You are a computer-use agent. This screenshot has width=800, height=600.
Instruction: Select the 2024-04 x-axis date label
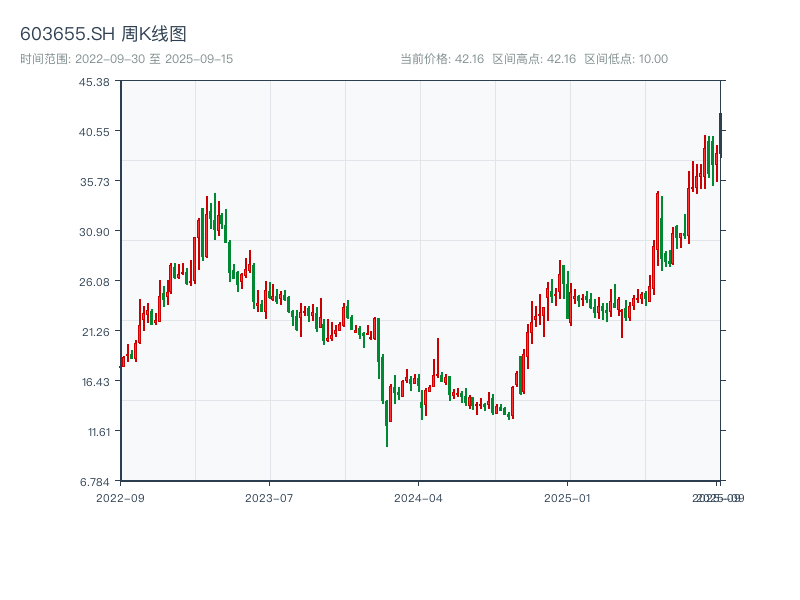click(x=419, y=497)
